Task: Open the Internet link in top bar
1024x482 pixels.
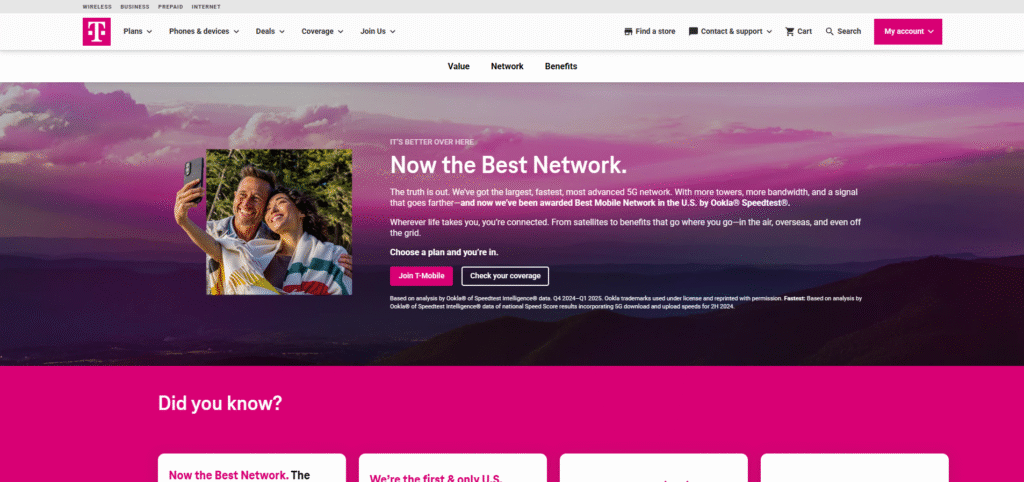Action: click(206, 7)
